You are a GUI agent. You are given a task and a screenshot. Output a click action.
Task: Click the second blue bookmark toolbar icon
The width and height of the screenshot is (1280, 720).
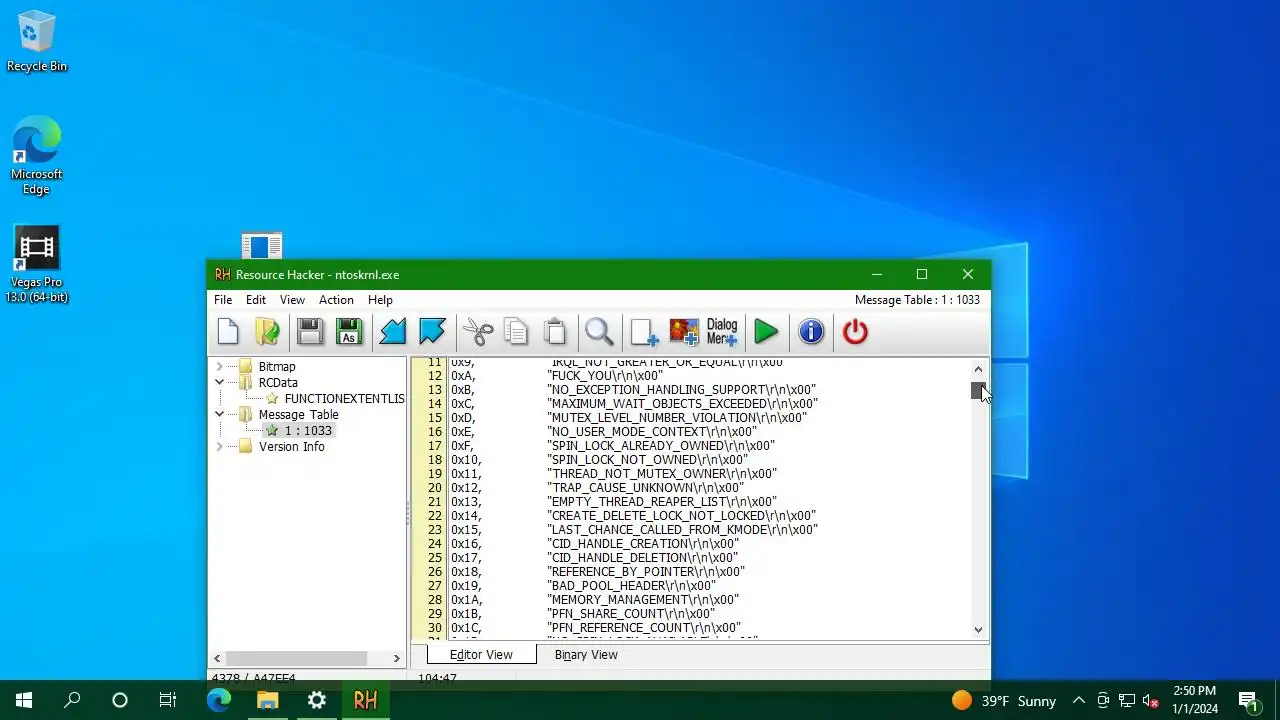pyautogui.click(x=432, y=332)
